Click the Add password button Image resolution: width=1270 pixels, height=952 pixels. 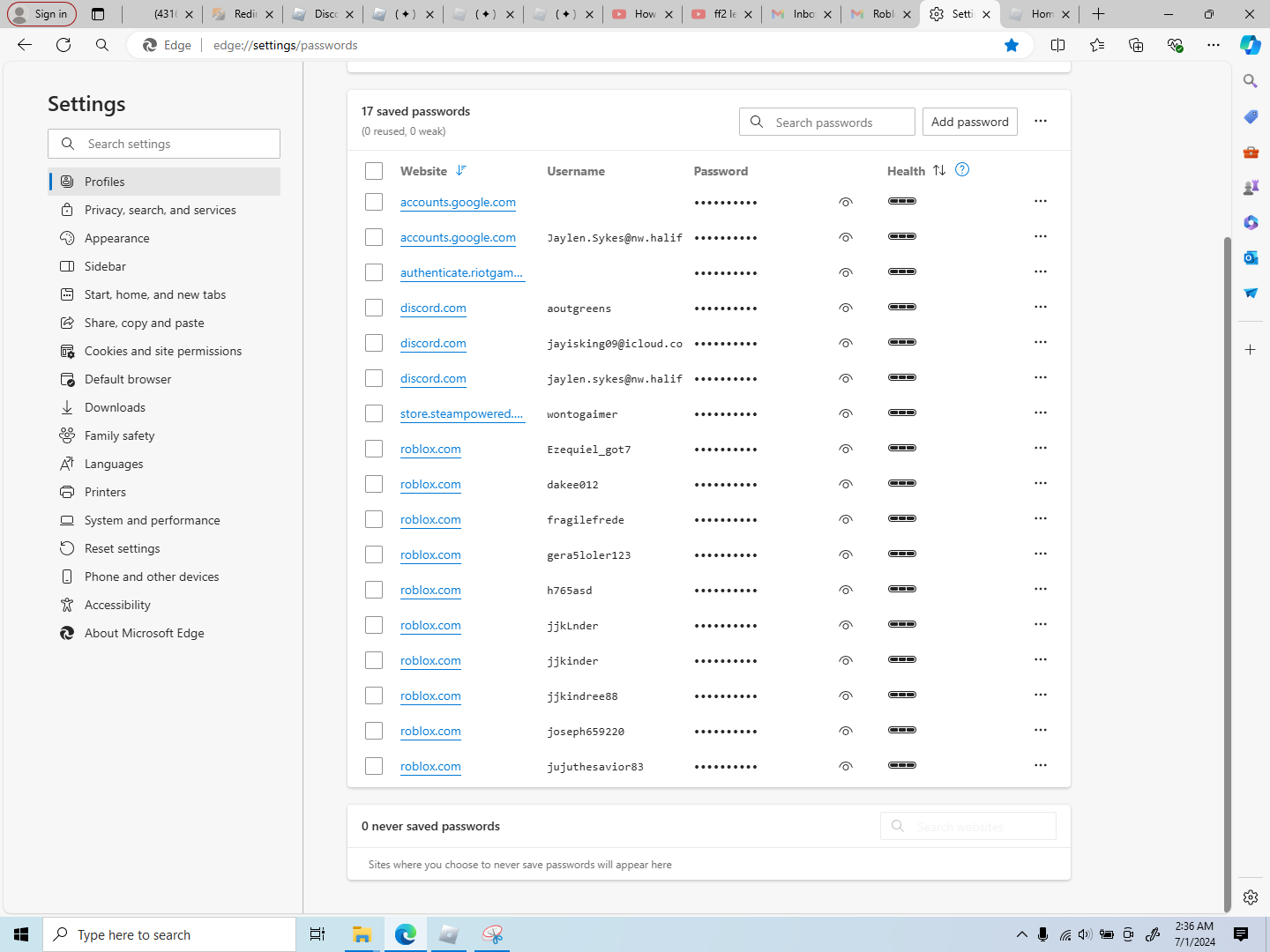point(970,122)
